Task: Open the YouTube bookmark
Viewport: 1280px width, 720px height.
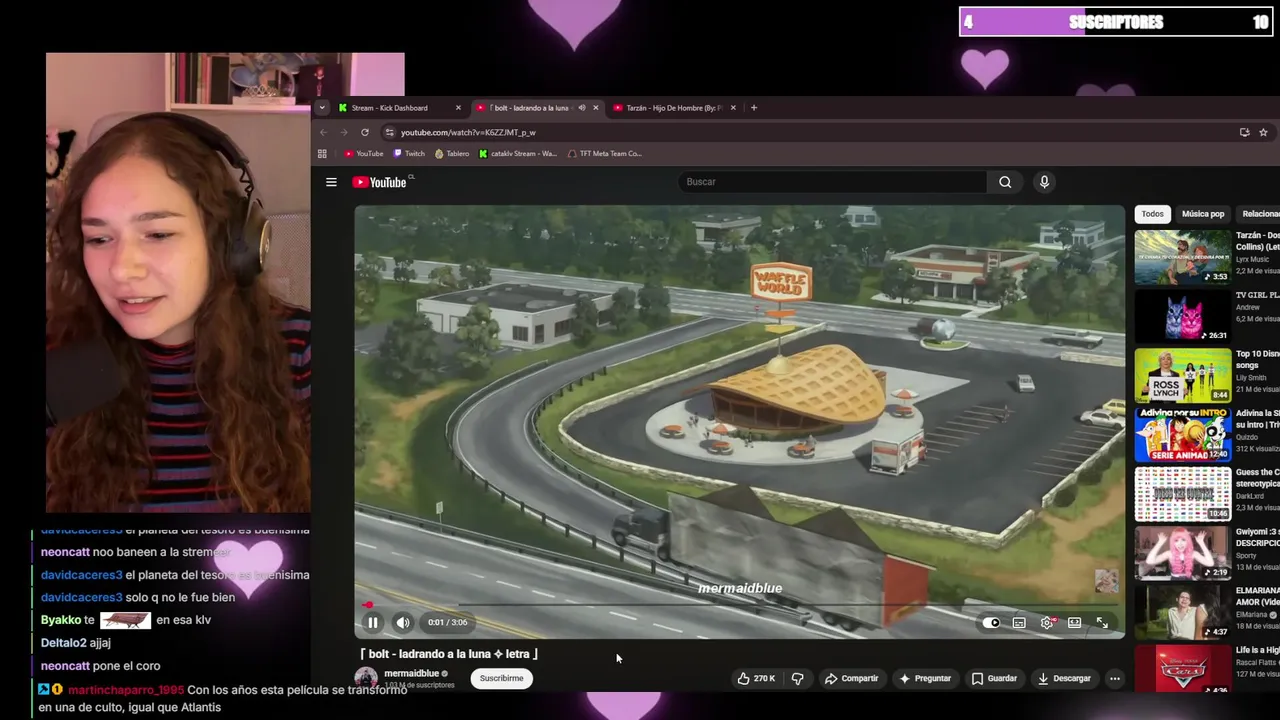Action: tap(363, 154)
